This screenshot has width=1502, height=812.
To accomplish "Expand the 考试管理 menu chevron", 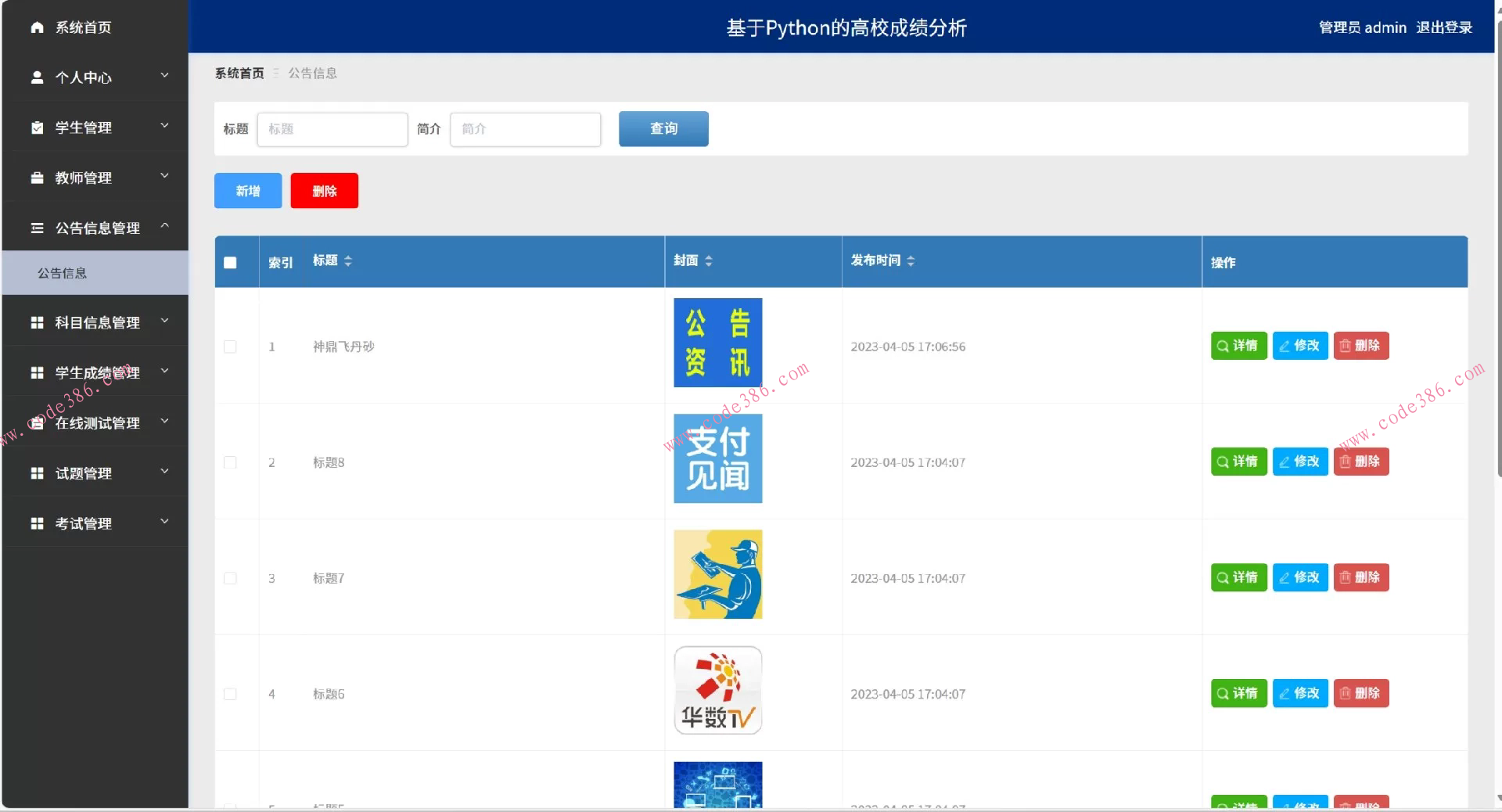I will coord(164,523).
